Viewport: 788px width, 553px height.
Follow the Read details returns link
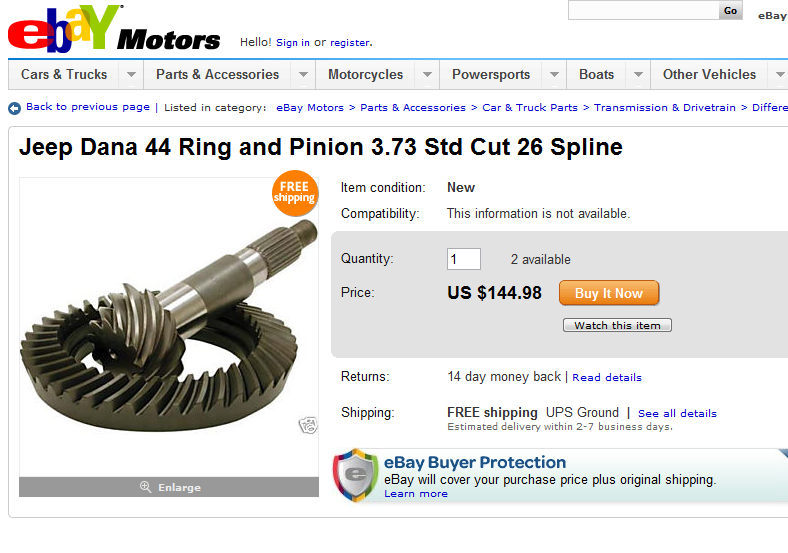pyautogui.click(x=607, y=378)
